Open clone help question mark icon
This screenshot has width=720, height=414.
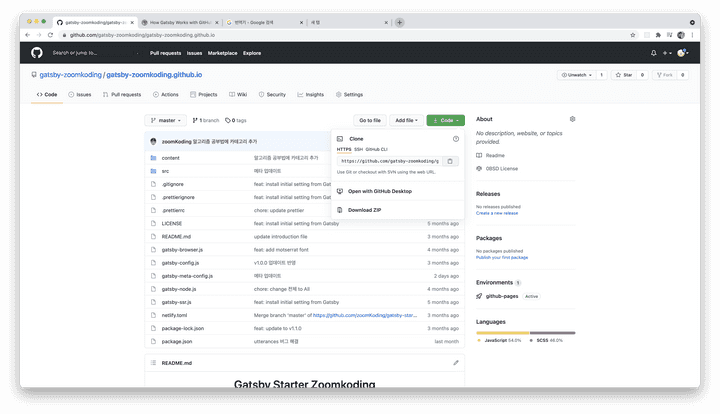click(456, 139)
